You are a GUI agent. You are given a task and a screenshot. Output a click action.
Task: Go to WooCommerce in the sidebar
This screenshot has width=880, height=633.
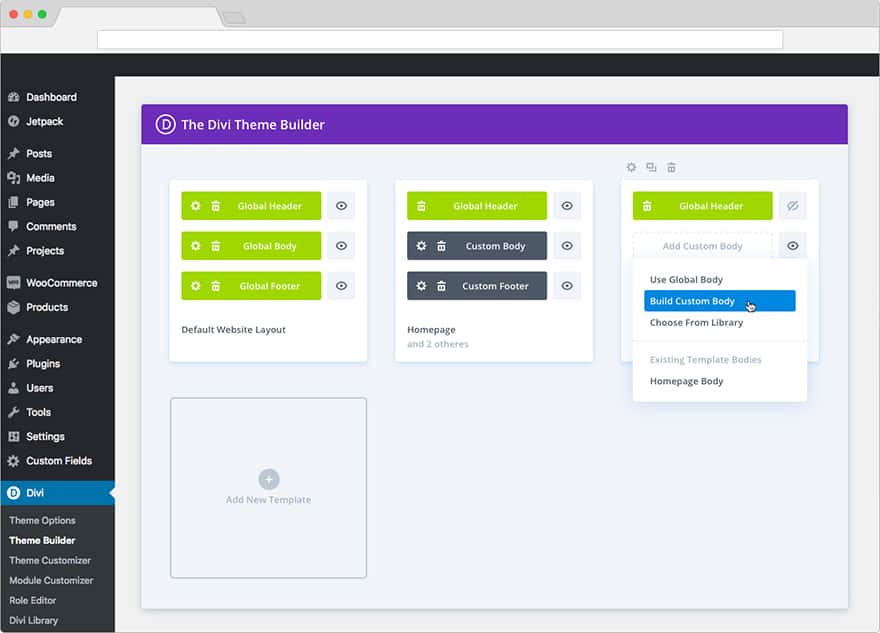[x=60, y=283]
